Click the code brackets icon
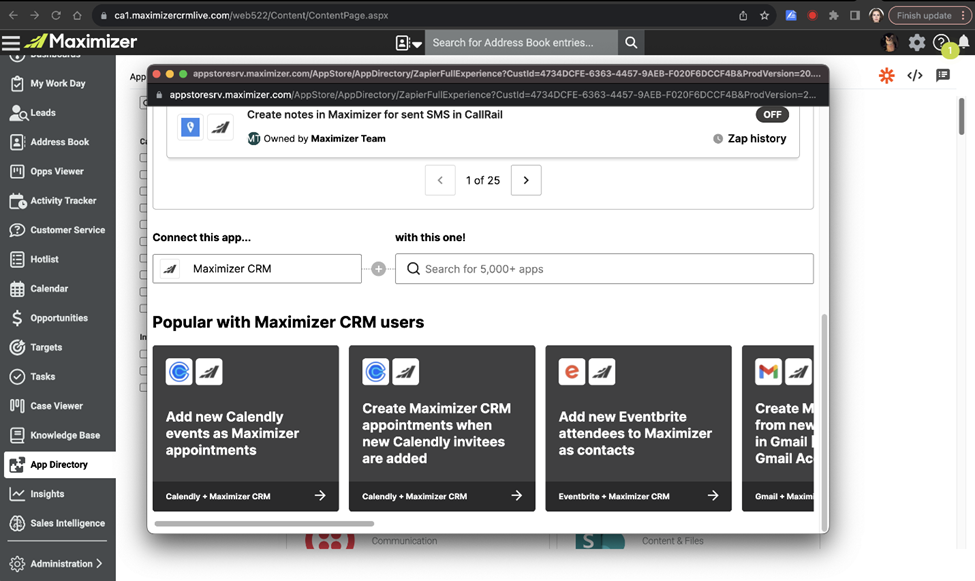The image size is (975, 581). 915,75
